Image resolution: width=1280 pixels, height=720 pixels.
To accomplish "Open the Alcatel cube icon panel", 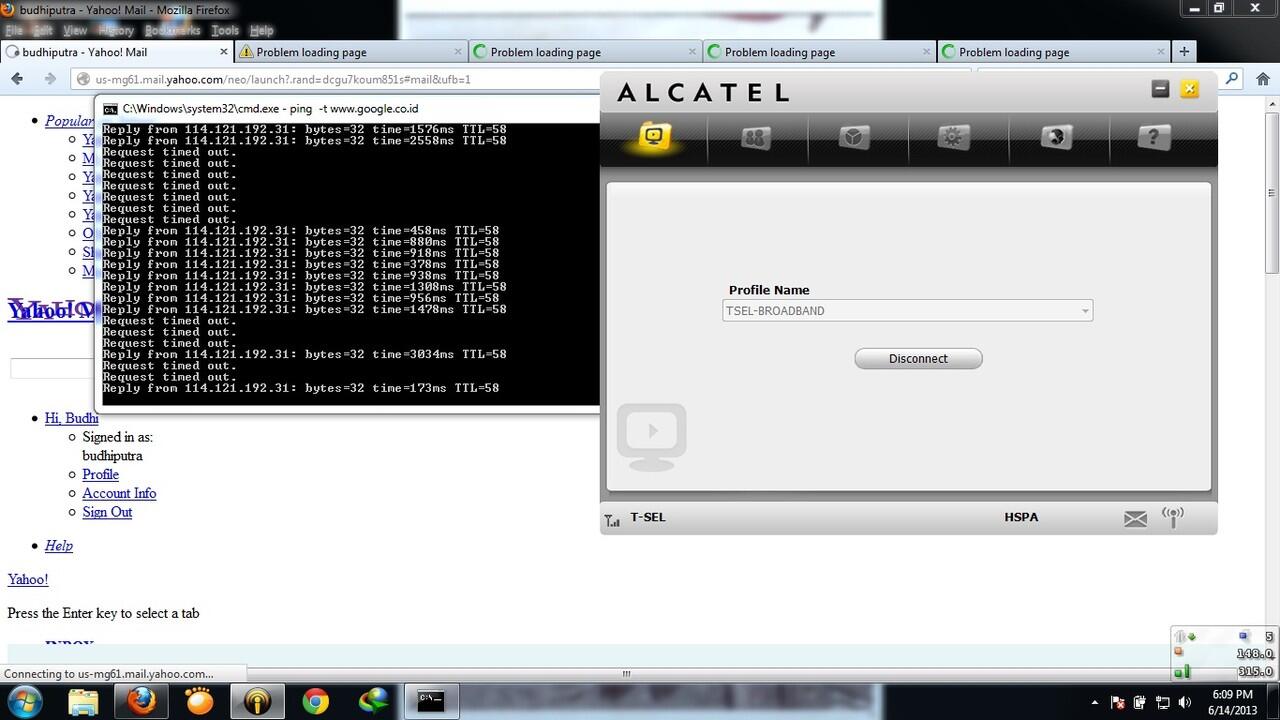I will pos(855,137).
